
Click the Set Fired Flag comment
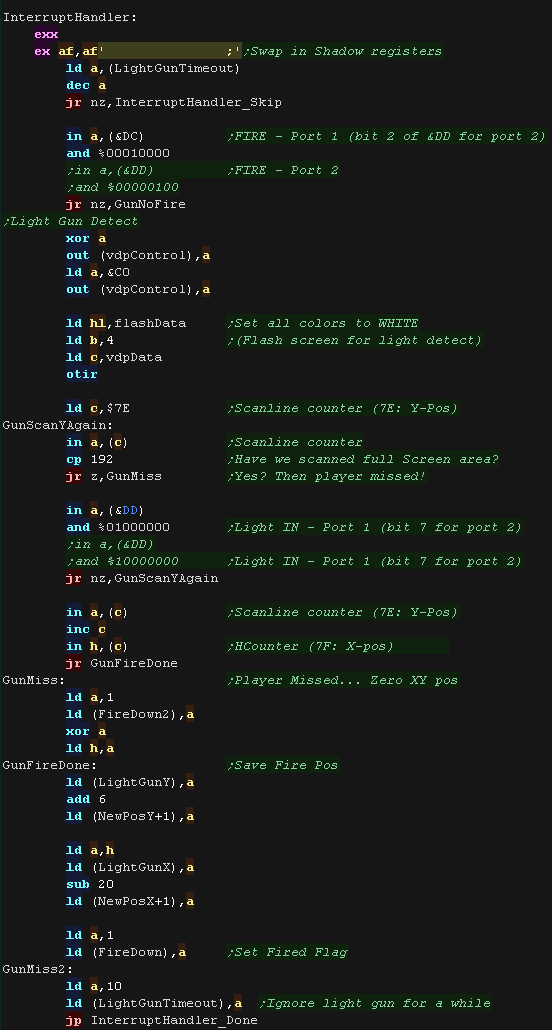(287, 952)
